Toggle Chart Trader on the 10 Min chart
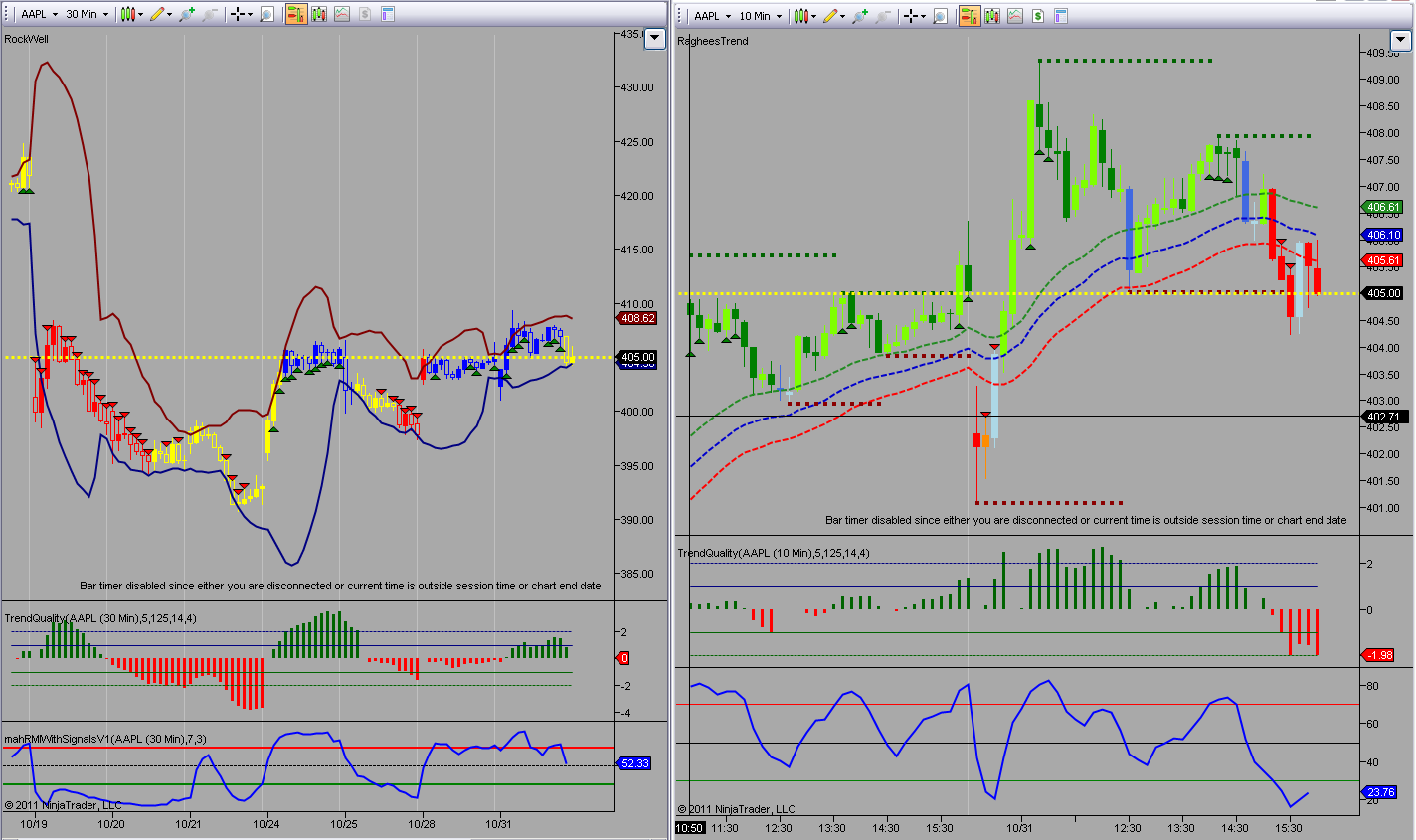The width and height of the screenshot is (1416, 840). coord(970,16)
